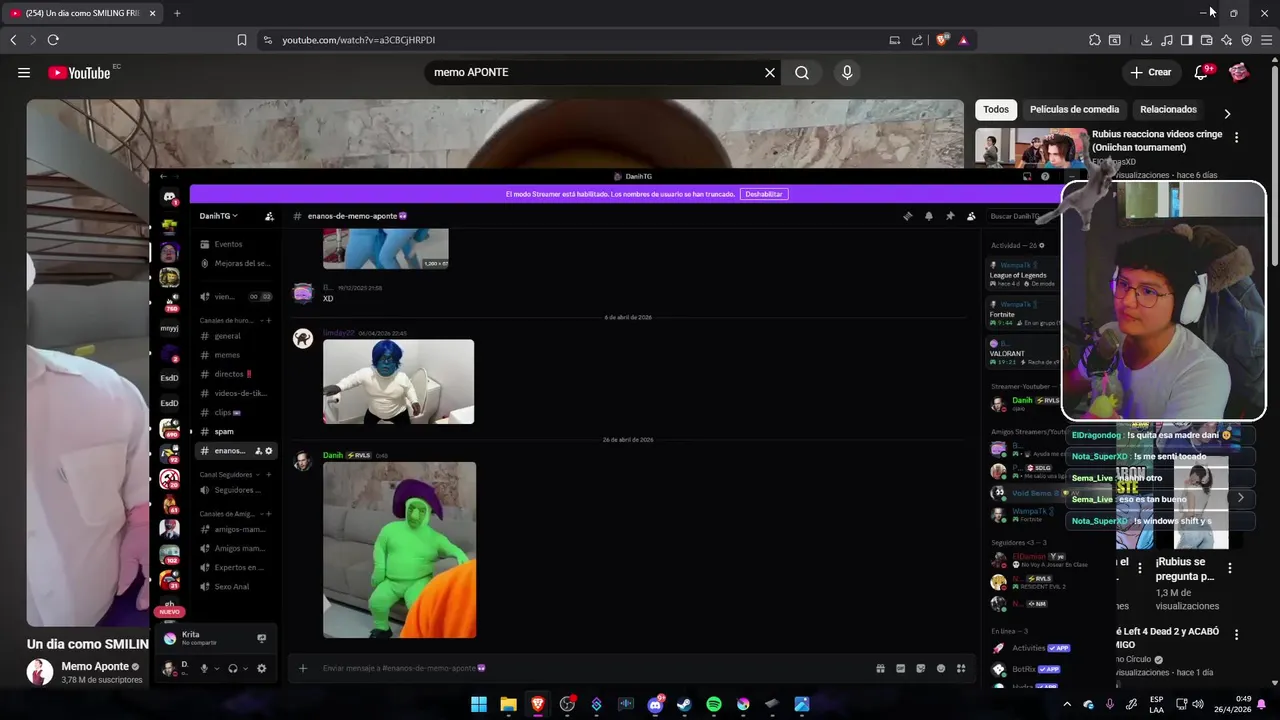Open YouTube notifications bell
This screenshot has width=1280, height=720.
pyautogui.click(x=1202, y=72)
